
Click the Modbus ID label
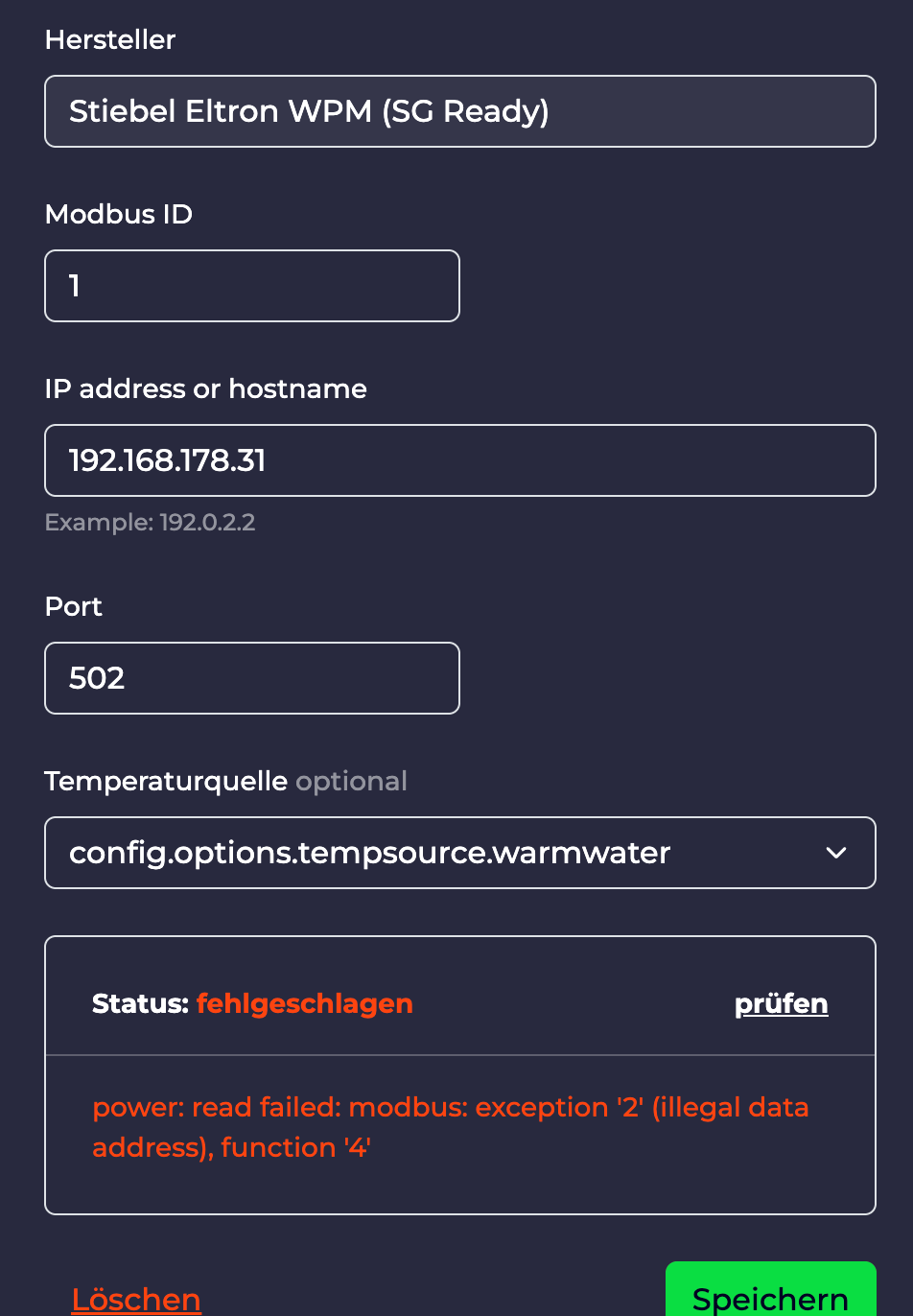[x=119, y=214]
